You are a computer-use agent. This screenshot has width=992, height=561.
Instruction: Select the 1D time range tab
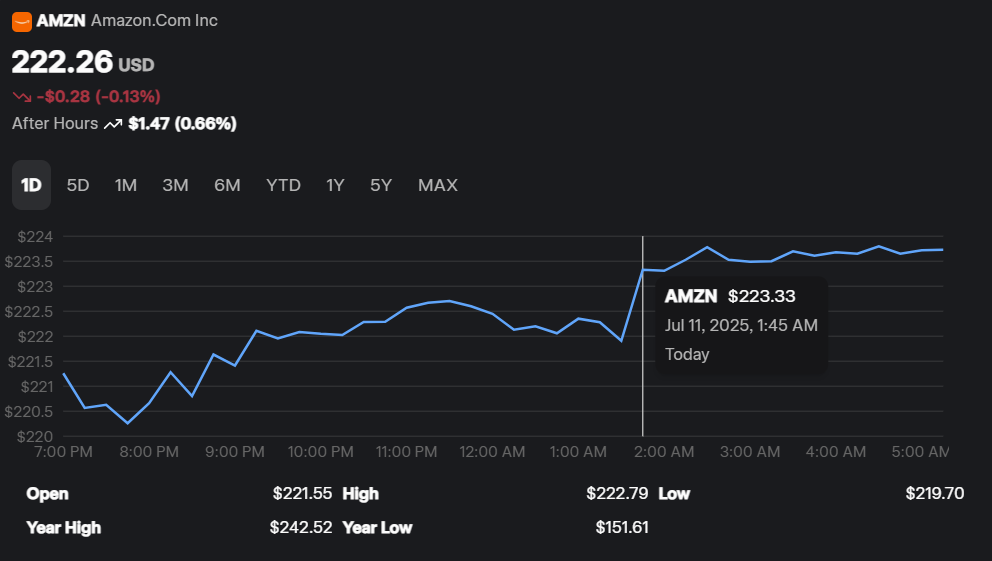tap(31, 185)
